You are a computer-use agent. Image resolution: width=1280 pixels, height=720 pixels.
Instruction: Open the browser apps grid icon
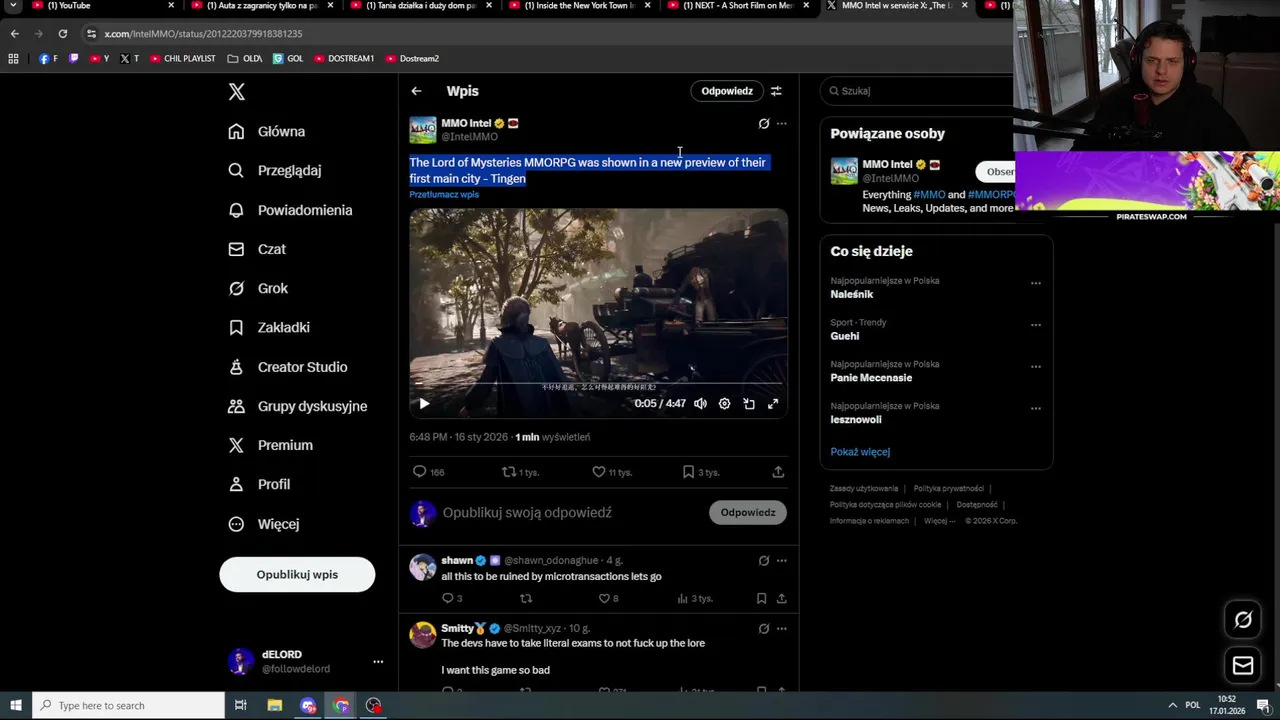(13, 59)
